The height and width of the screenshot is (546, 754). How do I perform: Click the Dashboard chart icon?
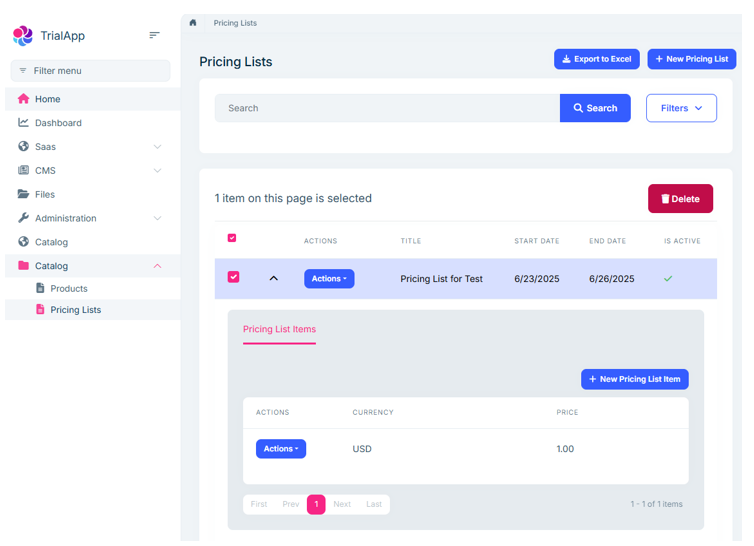pyautogui.click(x=23, y=122)
